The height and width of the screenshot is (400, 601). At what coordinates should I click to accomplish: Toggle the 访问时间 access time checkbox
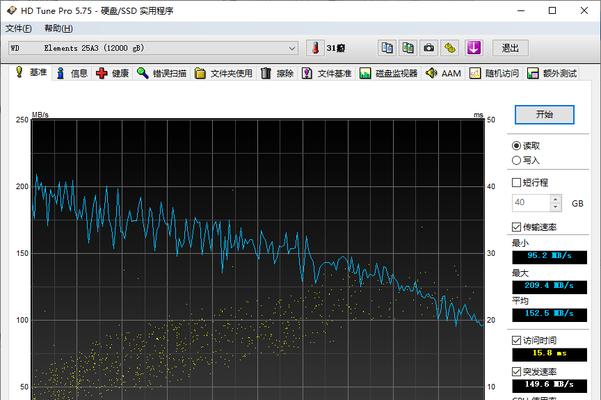point(534,340)
